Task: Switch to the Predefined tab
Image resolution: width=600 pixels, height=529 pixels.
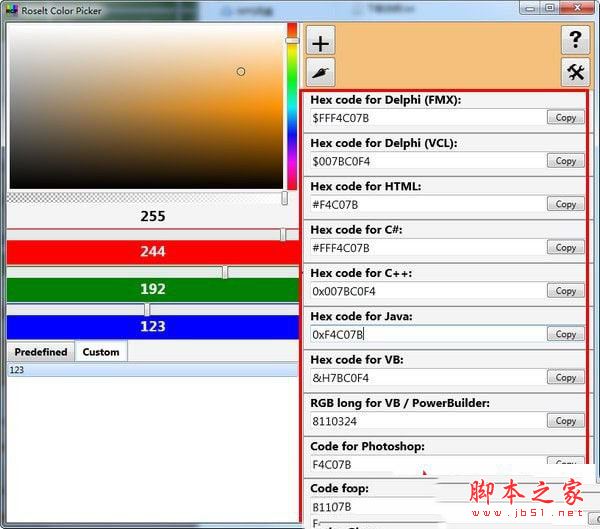Action: click(41, 352)
